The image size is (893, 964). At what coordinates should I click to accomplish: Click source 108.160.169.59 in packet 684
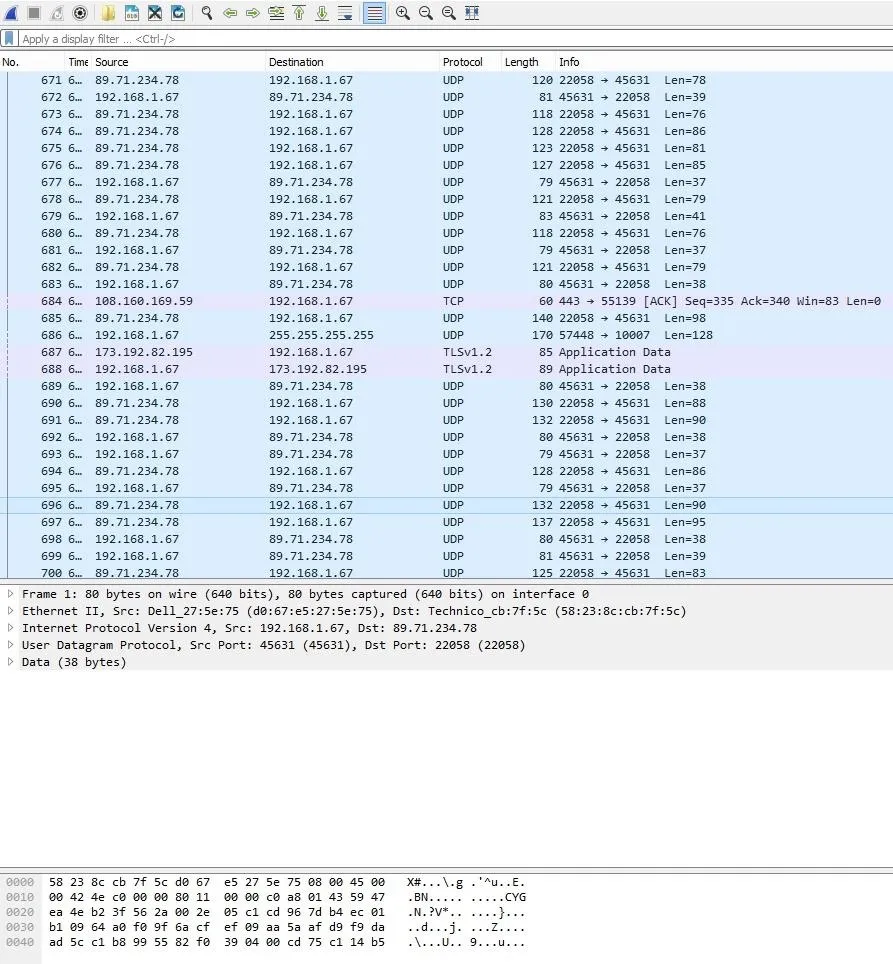pos(144,301)
